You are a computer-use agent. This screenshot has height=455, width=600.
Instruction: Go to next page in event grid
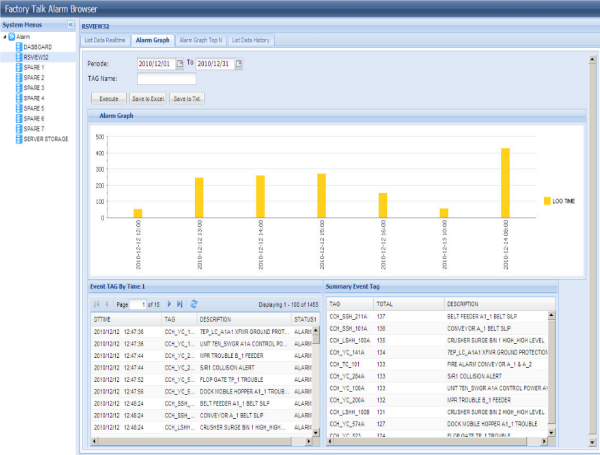coord(170,303)
